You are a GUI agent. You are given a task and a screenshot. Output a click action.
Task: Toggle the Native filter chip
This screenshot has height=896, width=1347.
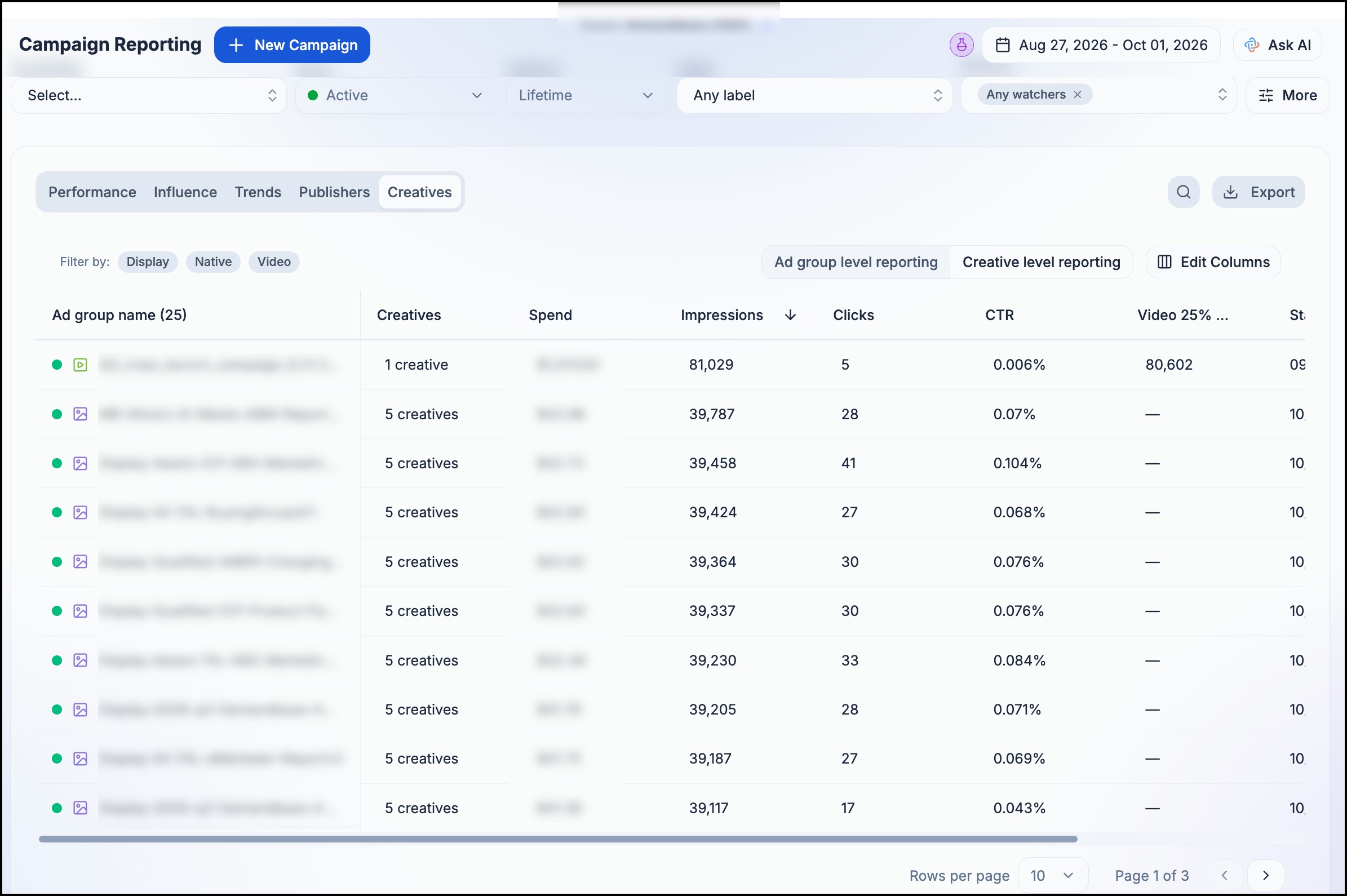pyautogui.click(x=213, y=261)
